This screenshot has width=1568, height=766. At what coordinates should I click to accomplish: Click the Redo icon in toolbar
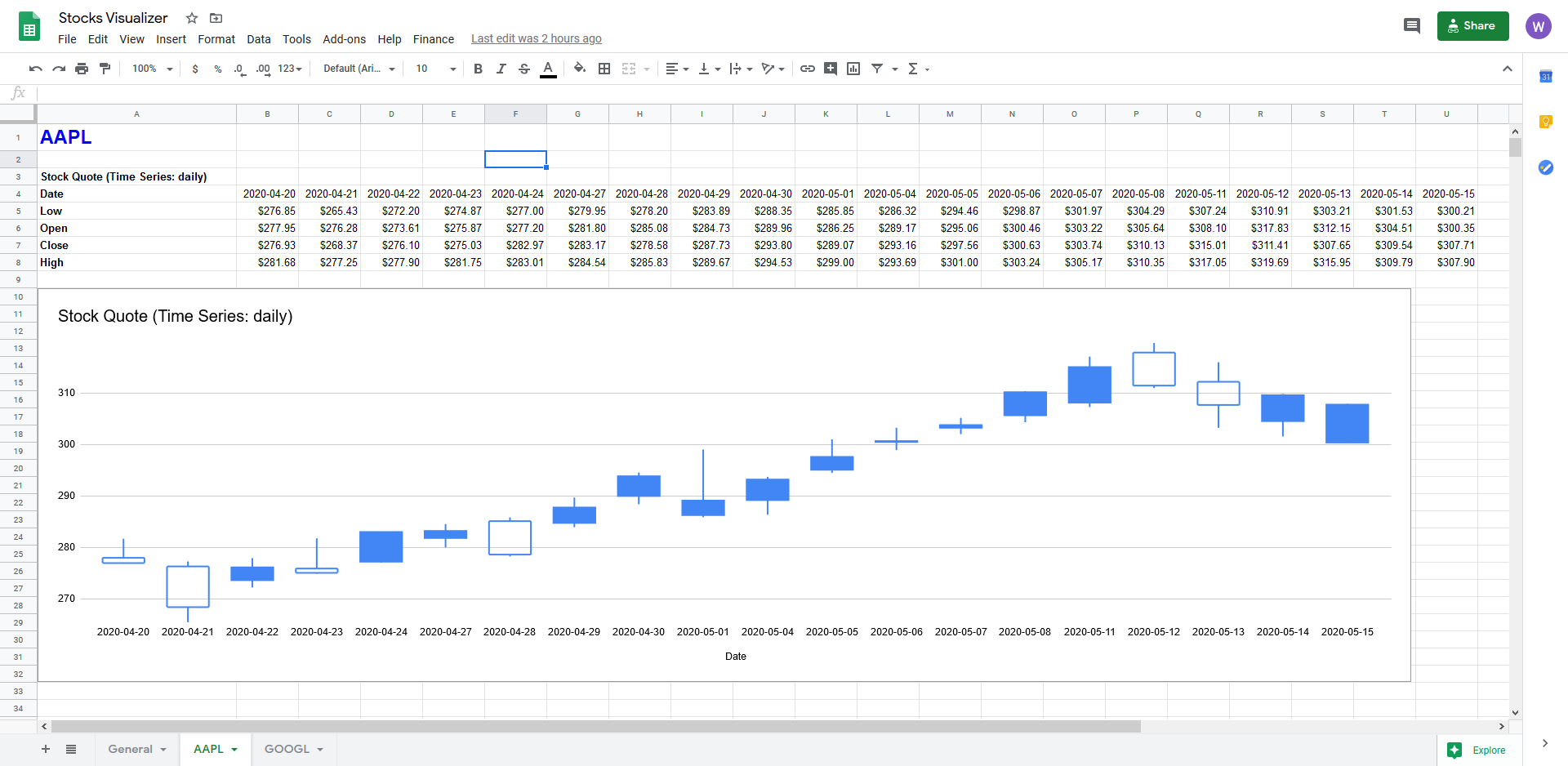click(x=59, y=69)
